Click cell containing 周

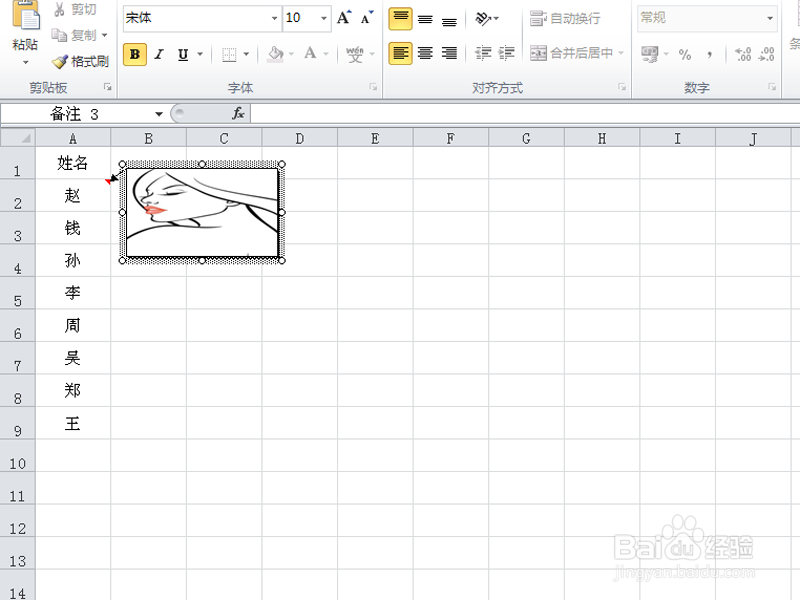(73, 326)
